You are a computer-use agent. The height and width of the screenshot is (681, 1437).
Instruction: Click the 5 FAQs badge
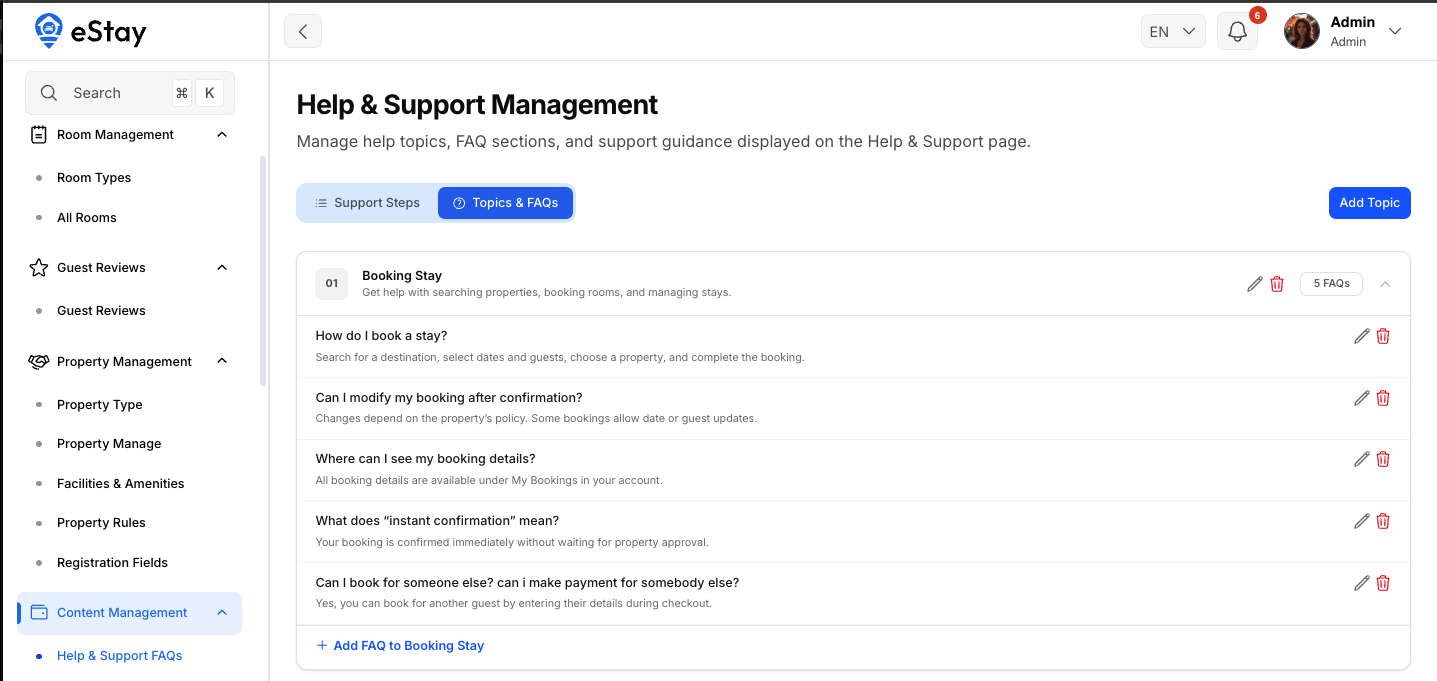tap(1331, 284)
